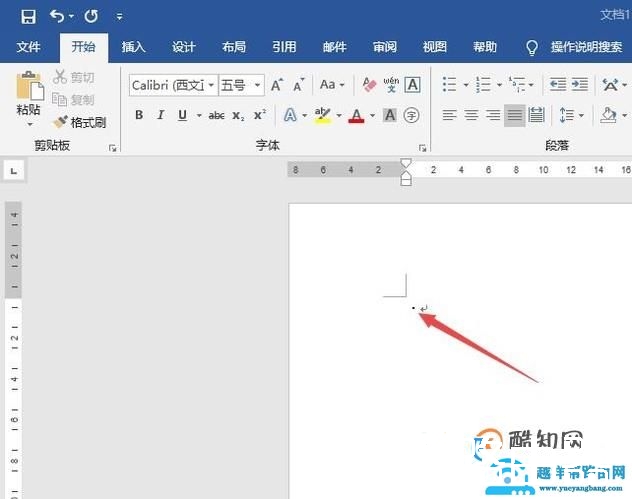The image size is (632, 499).
Task: Open the 剪贴板 dialog launcher
Action: 112,148
